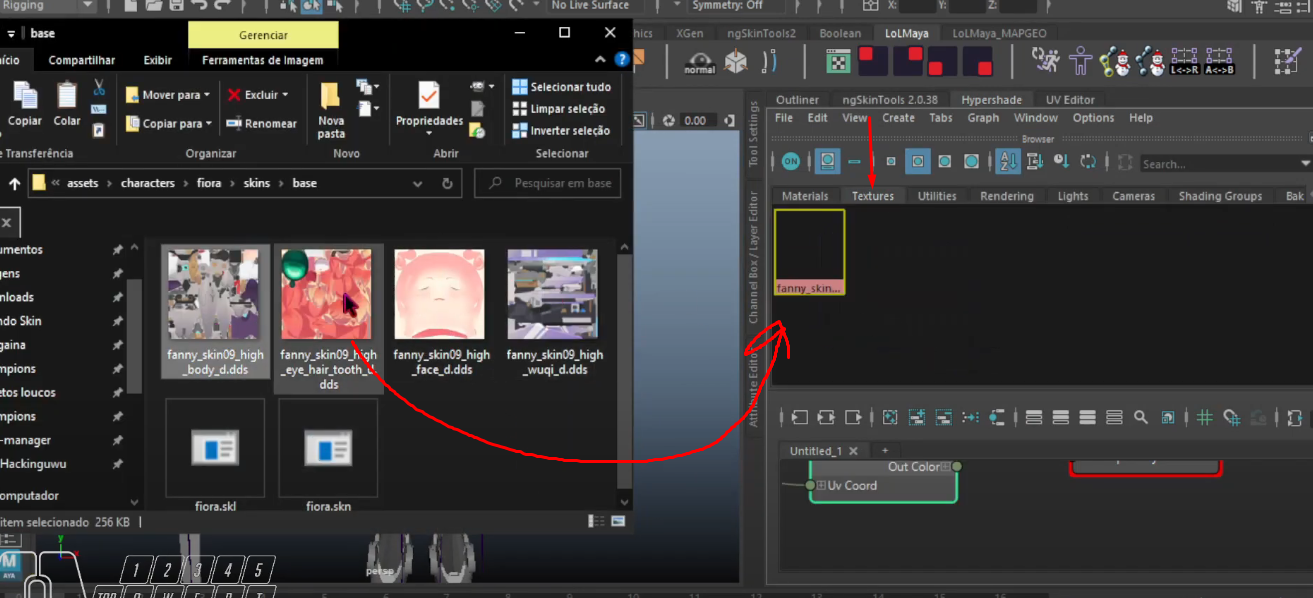Image resolution: width=1313 pixels, height=598 pixels.
Task: Switch to the Materials tab in Hypershade
Action: pos(805,196)
